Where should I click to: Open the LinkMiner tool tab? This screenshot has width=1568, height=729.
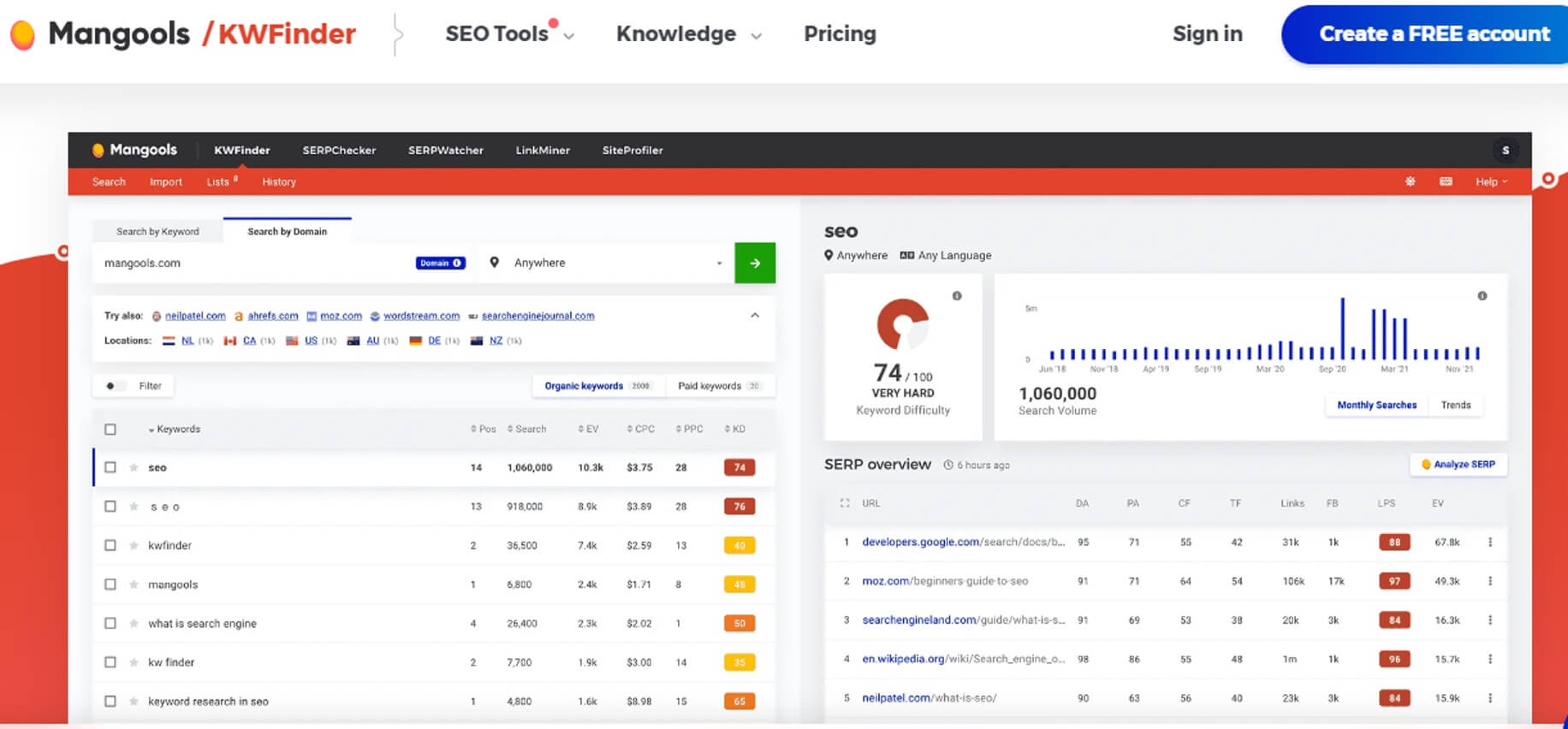(543, 150)
